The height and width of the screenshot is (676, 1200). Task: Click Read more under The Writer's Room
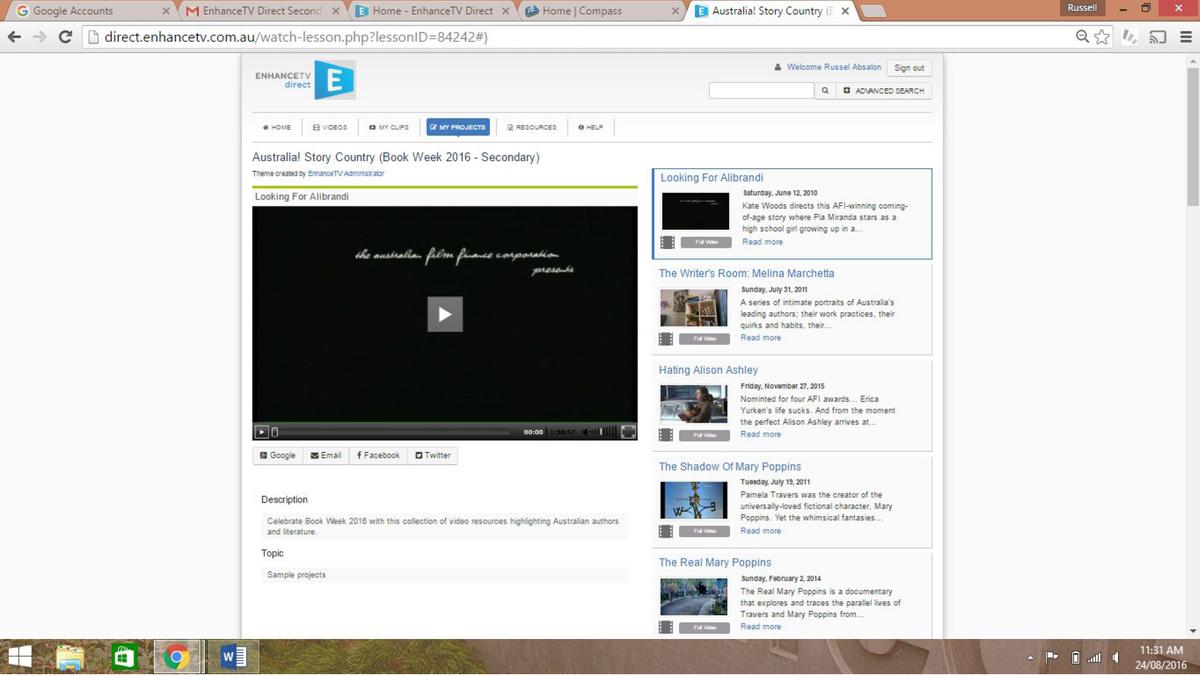[x=760, y=338]
